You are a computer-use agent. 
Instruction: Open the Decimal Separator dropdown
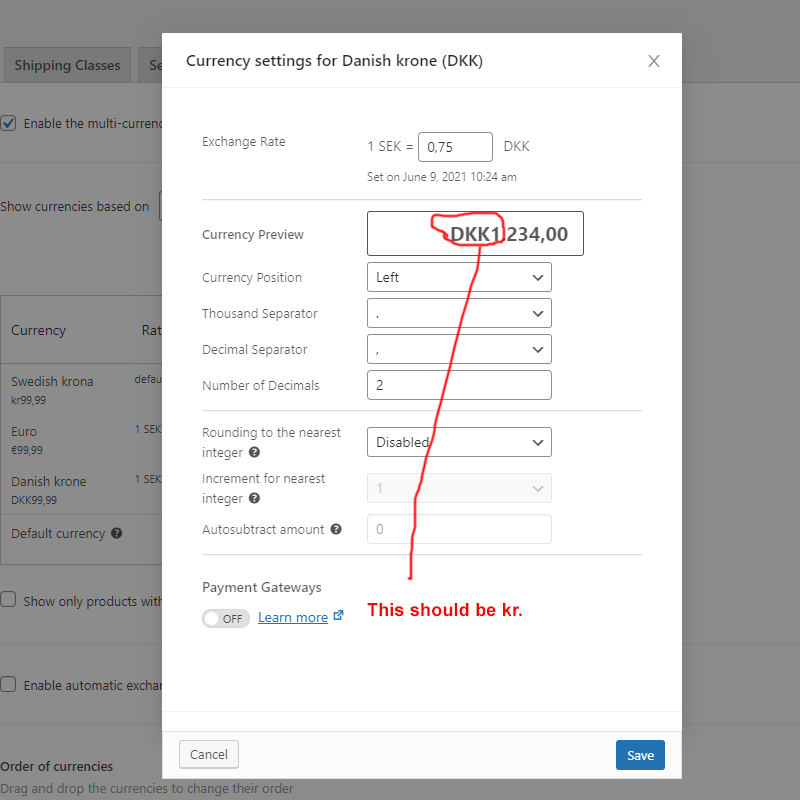459,349
